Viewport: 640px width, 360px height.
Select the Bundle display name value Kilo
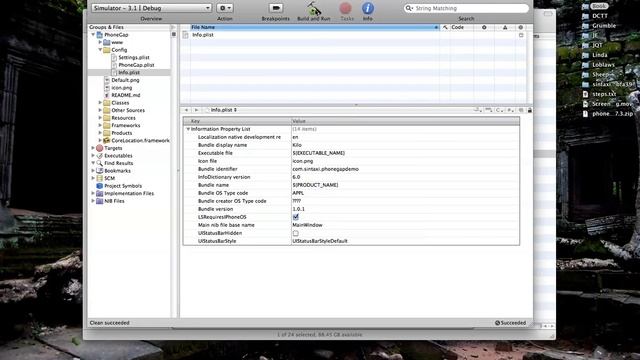coord(297,145)
